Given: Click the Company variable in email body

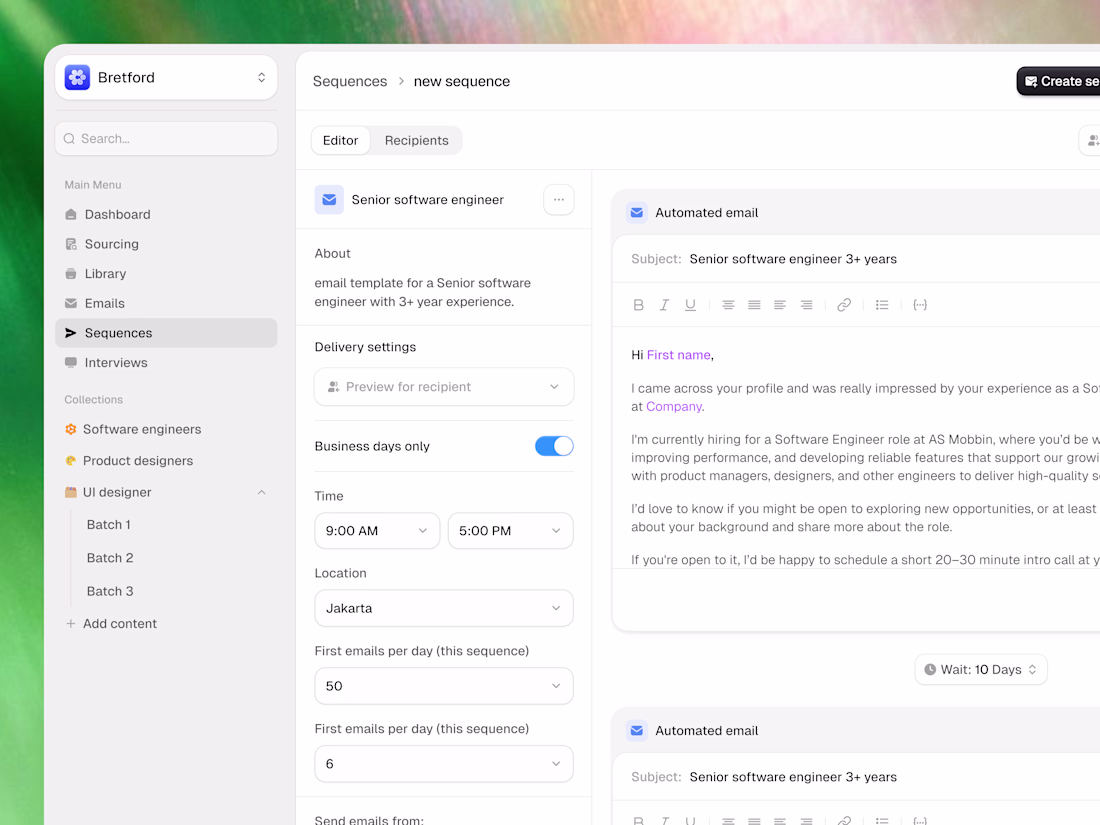Looking at the screenshot, I should click(x=673, y=407).
